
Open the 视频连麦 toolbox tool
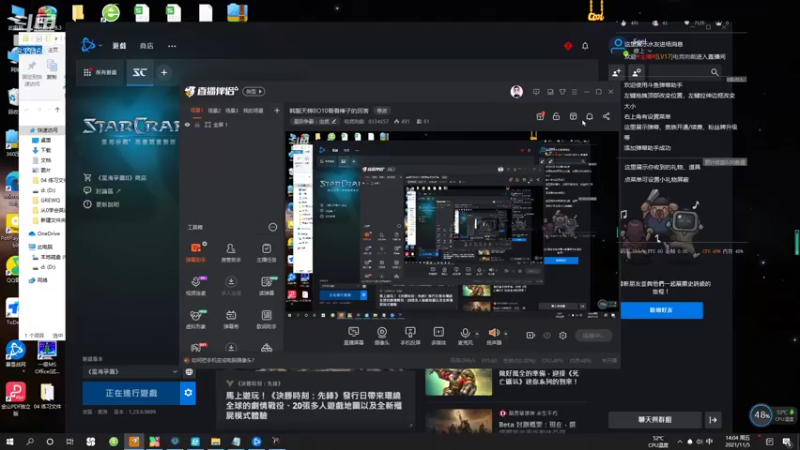click(x=196, y=286)
